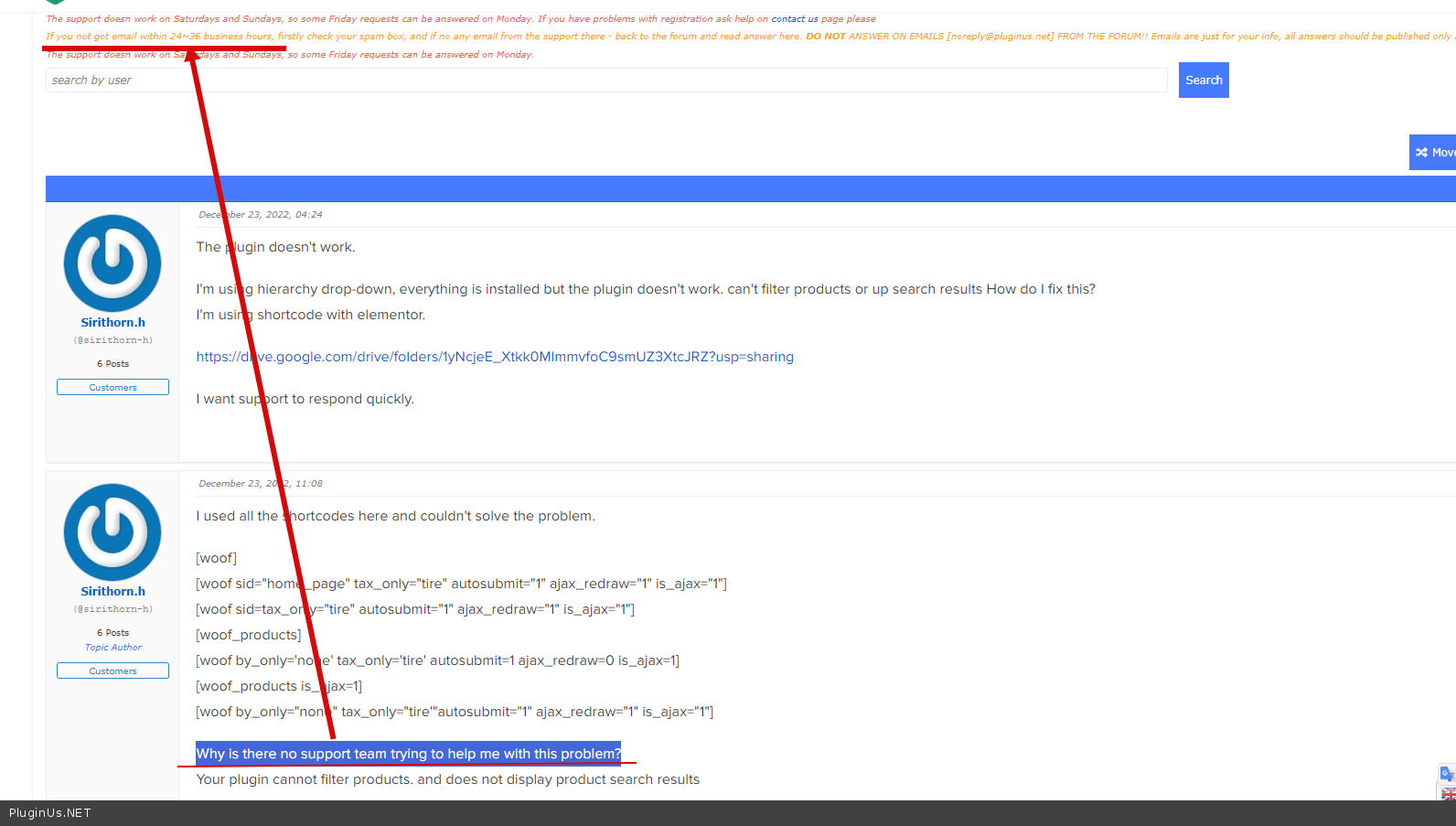Follow the contact us link
1456x826 pixels.
(x=794, y=19)
